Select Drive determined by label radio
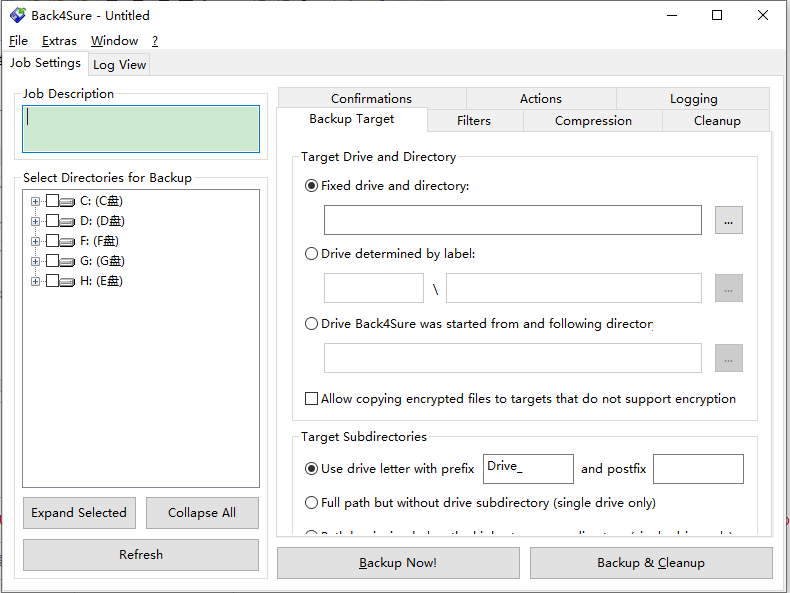Image resolution: width=790 pixels, height=593 pixels. [311, 253]
